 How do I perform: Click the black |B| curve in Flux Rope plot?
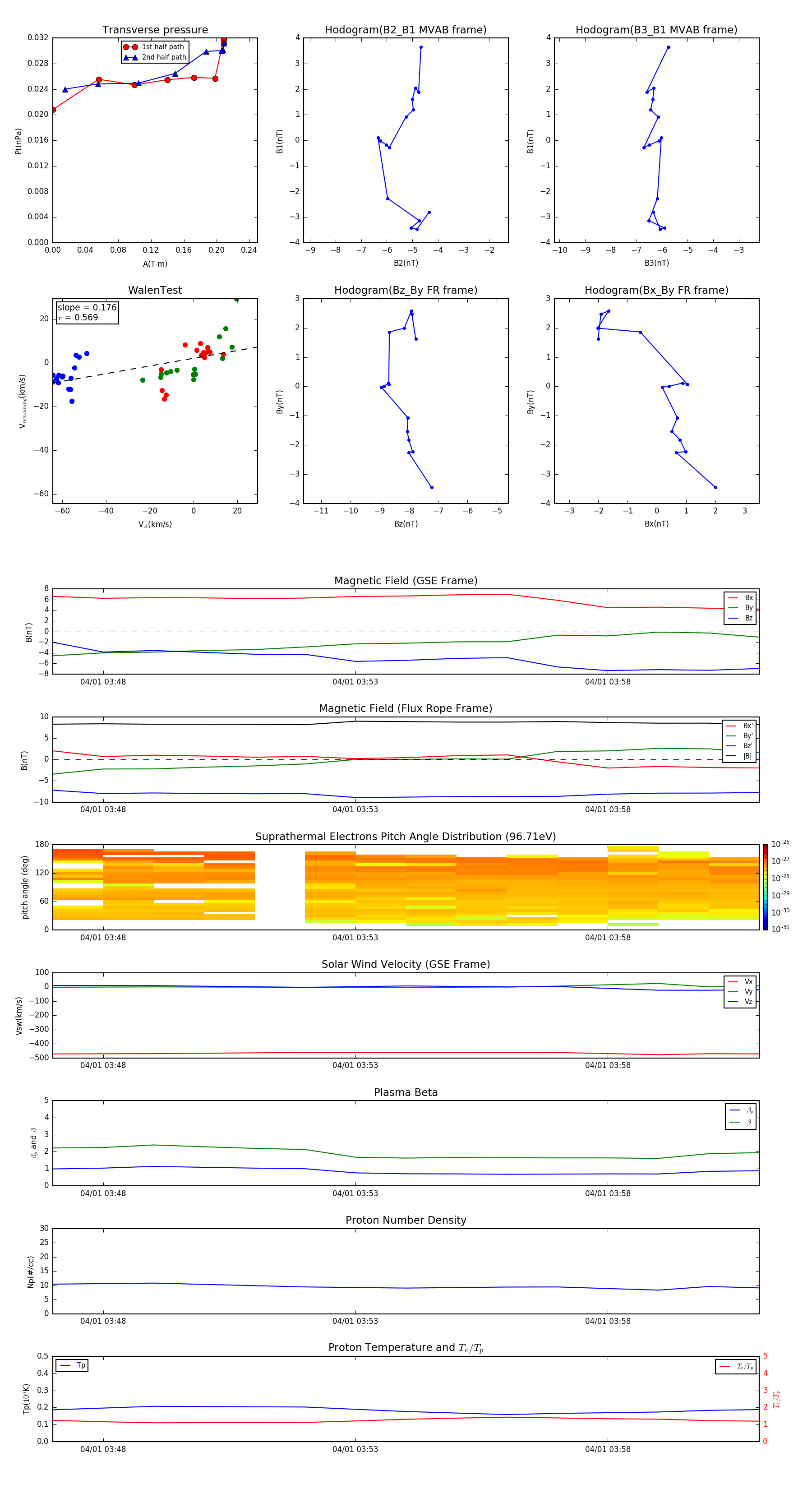coord(406,722)
